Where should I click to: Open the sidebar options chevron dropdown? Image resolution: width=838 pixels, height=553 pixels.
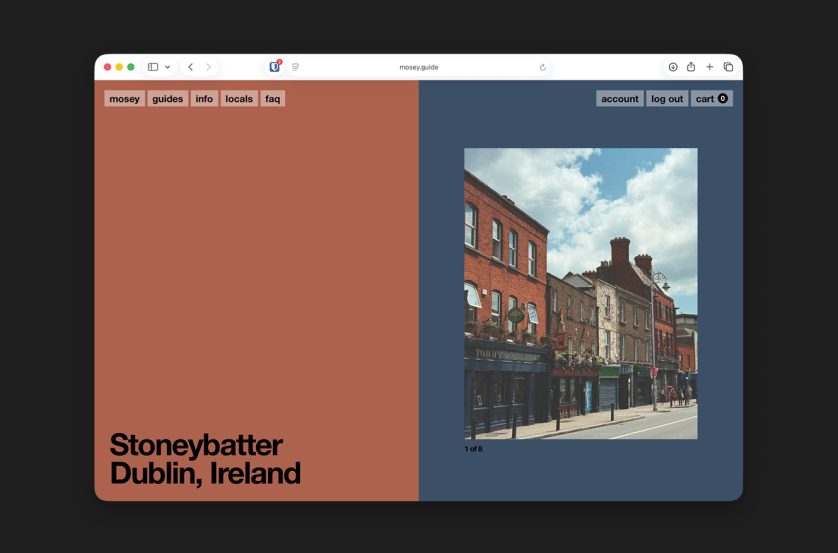[x=167, y=67]
